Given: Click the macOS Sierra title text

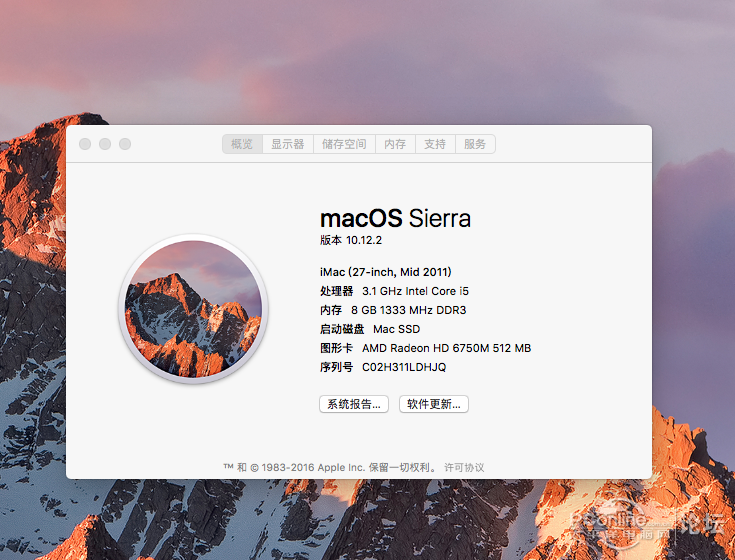Looking at the screenshot, I should point(395,218).
